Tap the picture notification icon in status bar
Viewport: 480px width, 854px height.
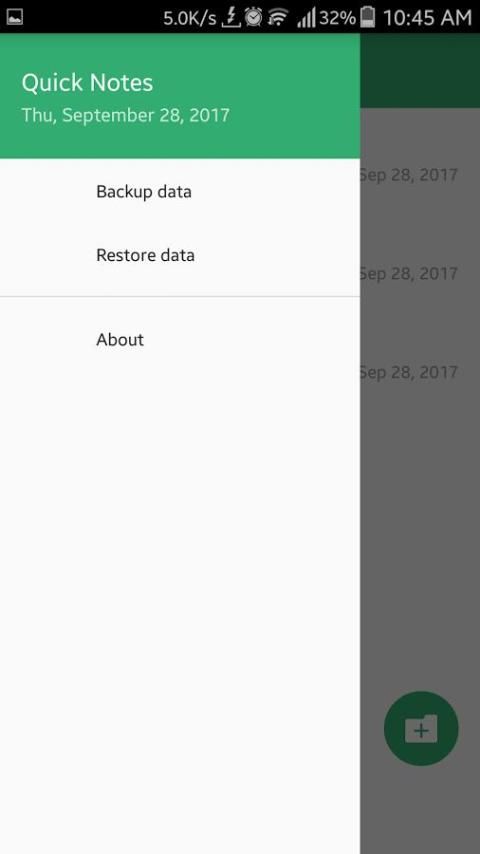pos(15,17)
